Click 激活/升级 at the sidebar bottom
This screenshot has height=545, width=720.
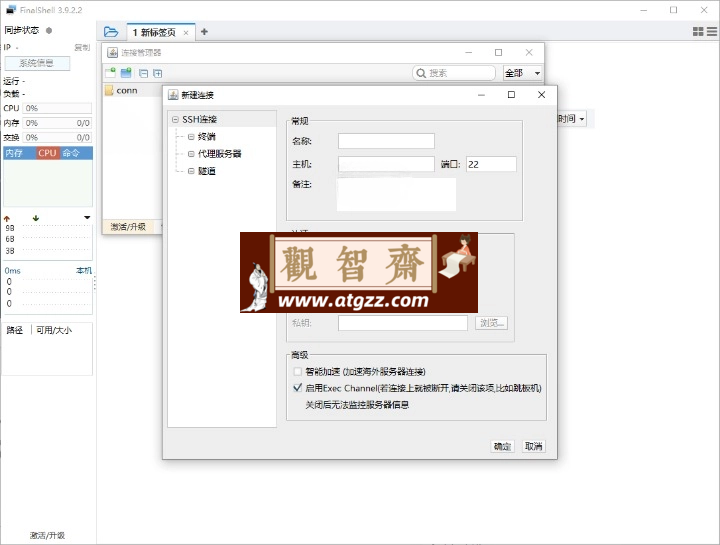pyautogui.click(x=47, y=535)
